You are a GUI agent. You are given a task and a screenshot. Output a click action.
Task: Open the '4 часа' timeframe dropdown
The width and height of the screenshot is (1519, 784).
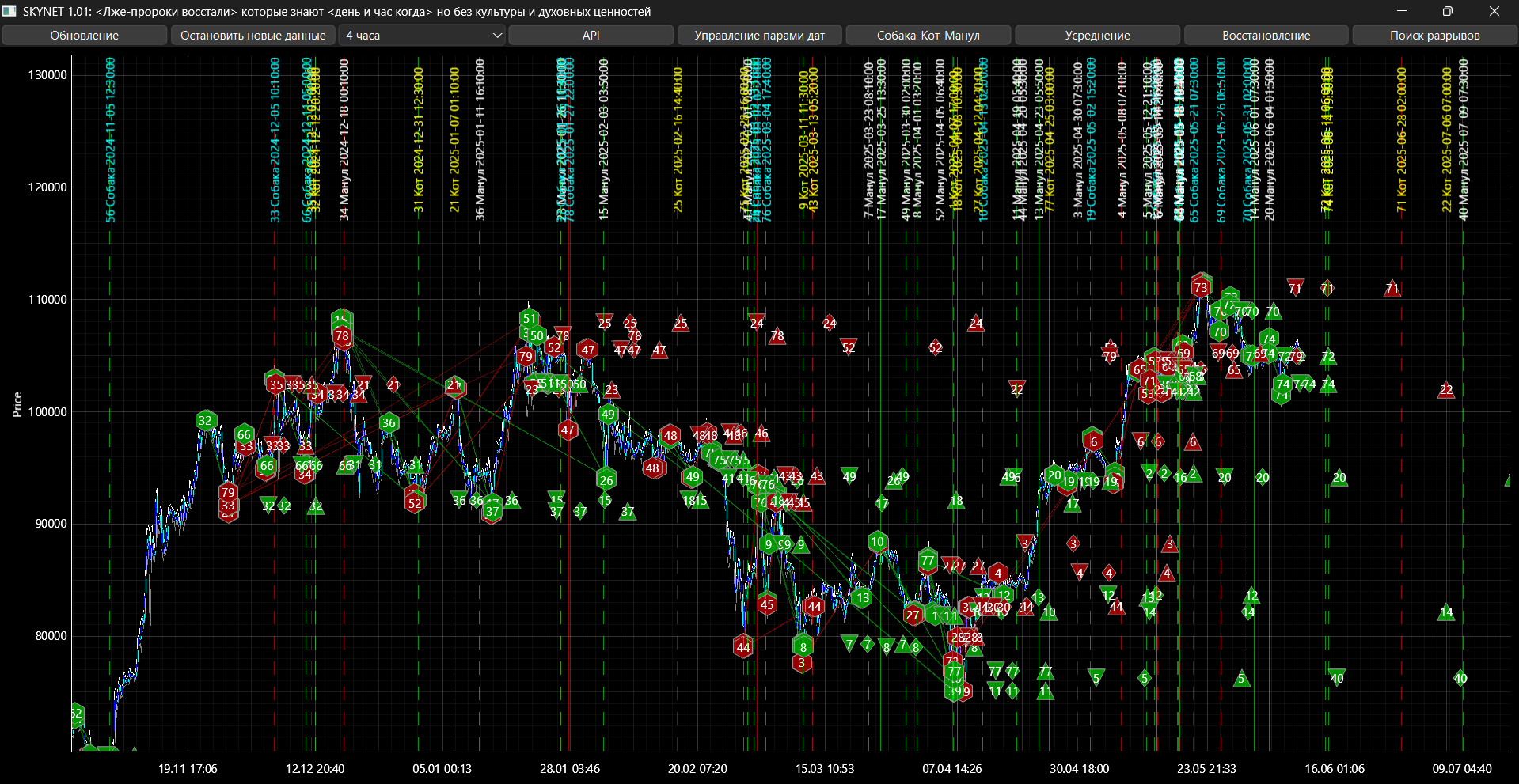tap(423, 35)
